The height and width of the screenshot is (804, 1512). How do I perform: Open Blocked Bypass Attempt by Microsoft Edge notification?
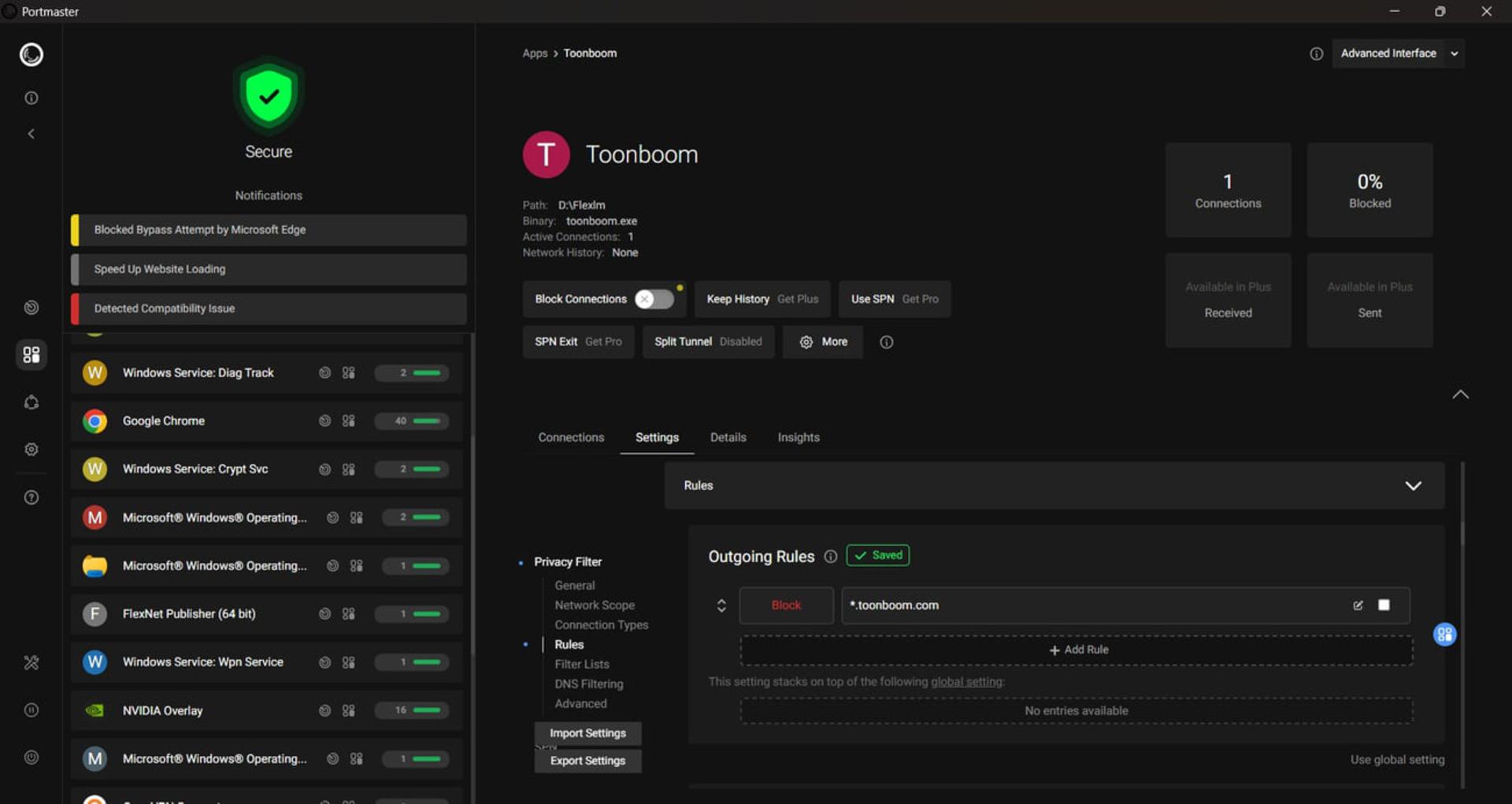pyautogui.click(x=269, y=230)
